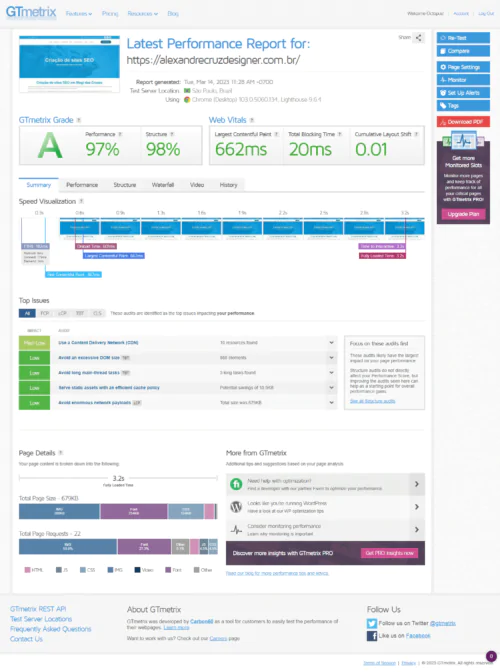This screenshot has height=672, width=500.
Task: Open help icon beside Page Details
Action: [x=61, y=453]
